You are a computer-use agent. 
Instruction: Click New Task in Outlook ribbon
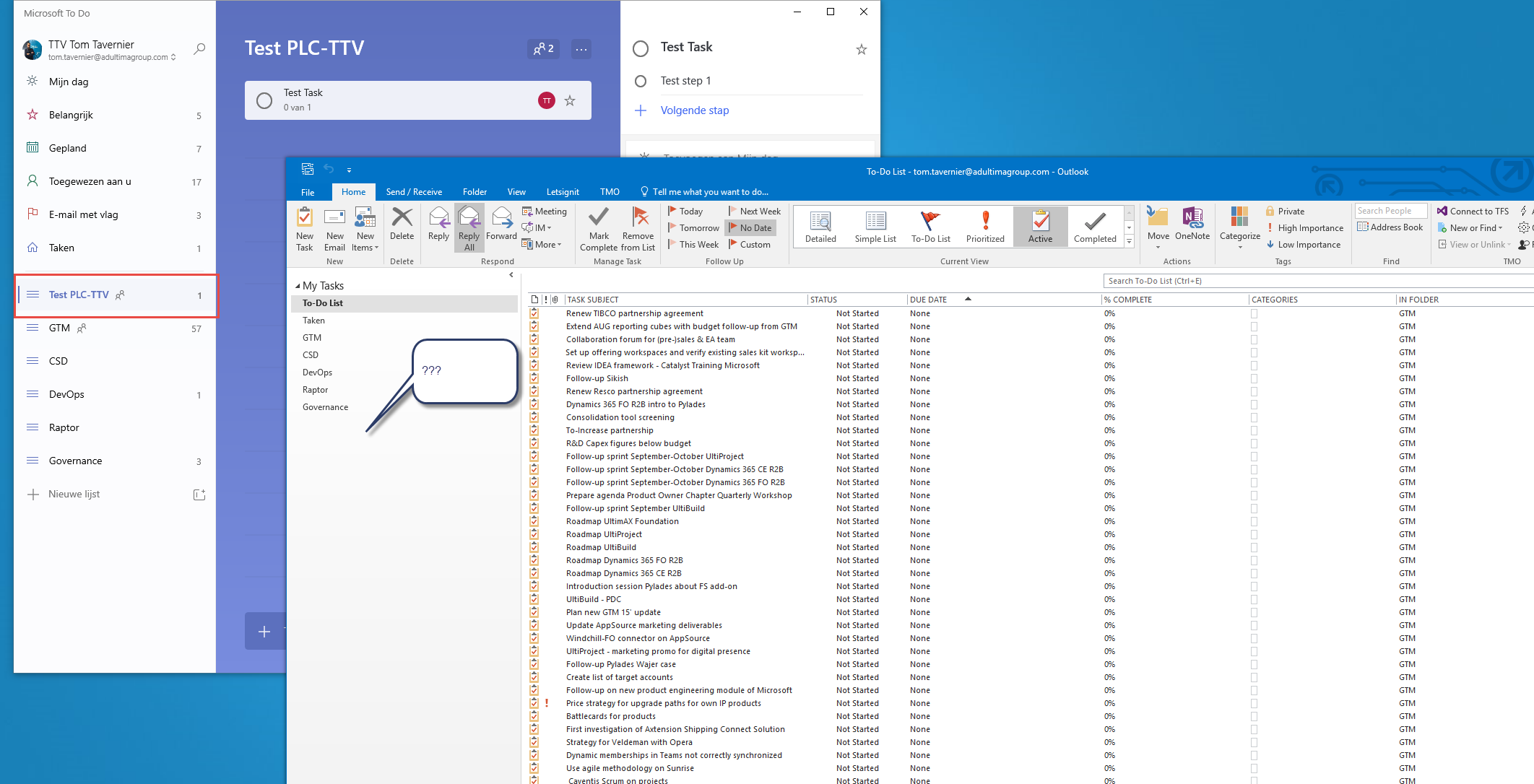[305, 230]
